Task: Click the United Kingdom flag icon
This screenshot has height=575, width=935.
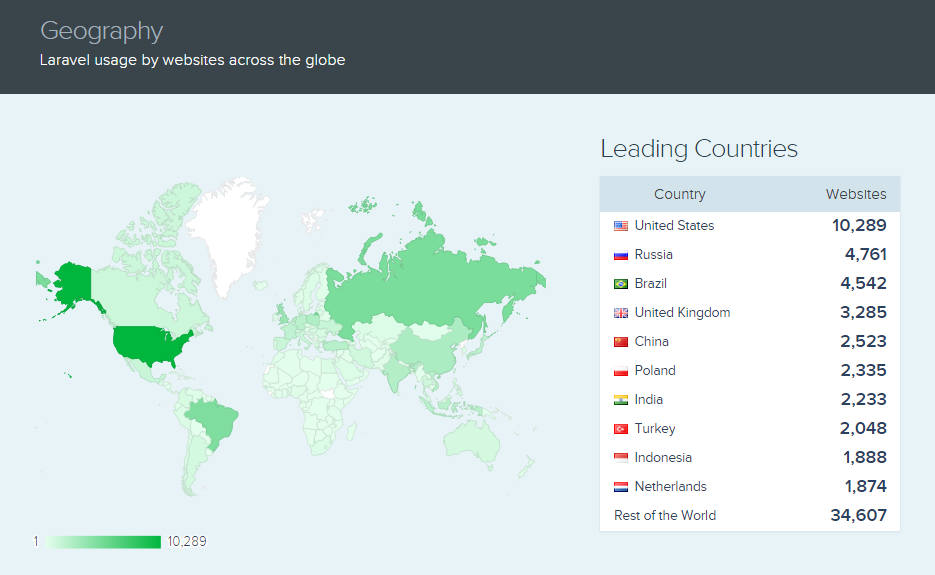Action: coord(621,313)
